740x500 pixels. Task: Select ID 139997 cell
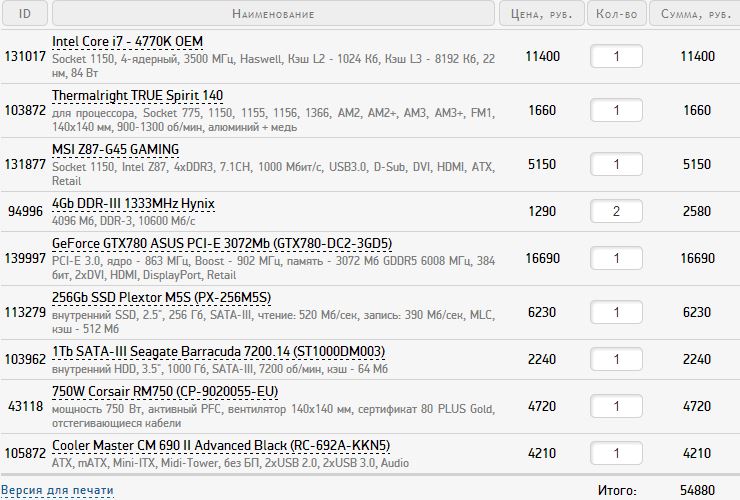25,258
